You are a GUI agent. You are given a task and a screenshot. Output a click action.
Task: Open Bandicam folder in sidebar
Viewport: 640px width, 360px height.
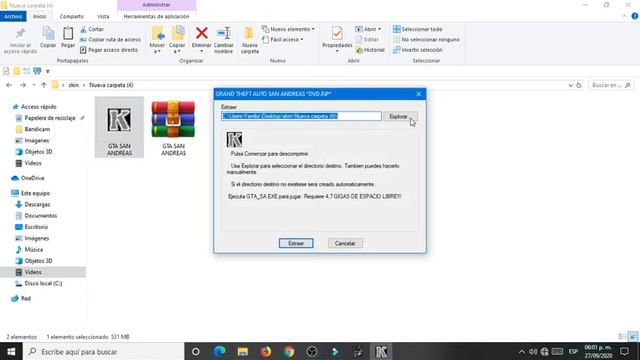click(37, 129)
